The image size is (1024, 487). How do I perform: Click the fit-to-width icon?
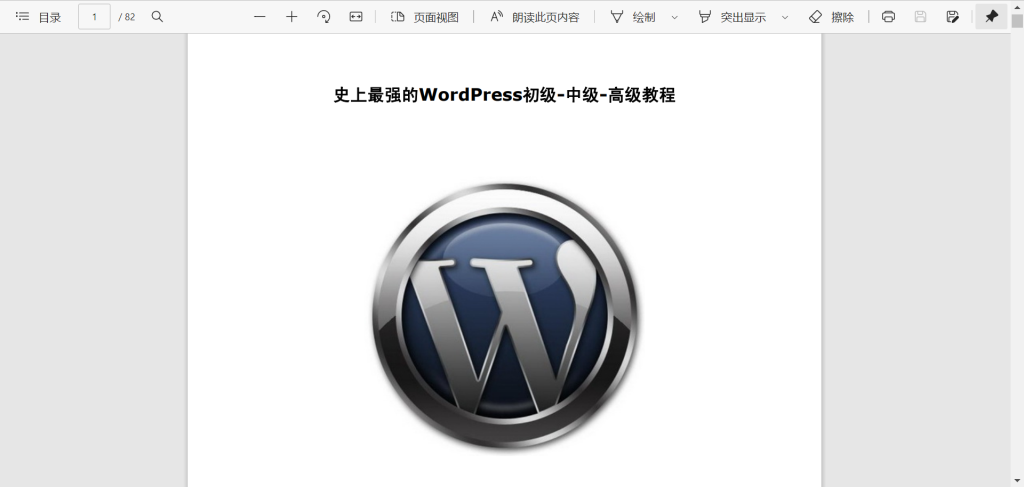(355, 17)
